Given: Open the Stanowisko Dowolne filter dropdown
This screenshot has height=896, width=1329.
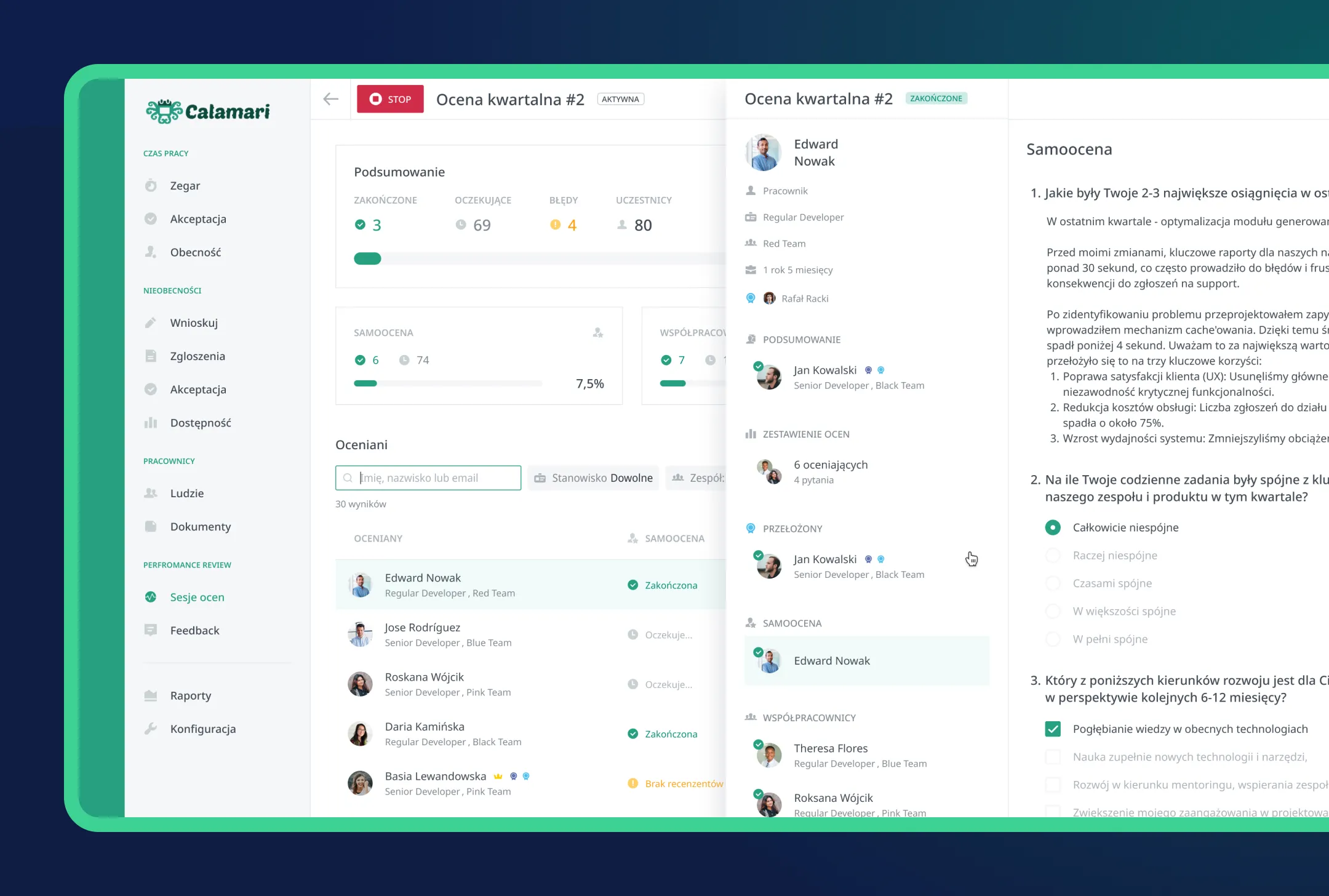Looking at the screenshot, I should (x=593, y=478).
